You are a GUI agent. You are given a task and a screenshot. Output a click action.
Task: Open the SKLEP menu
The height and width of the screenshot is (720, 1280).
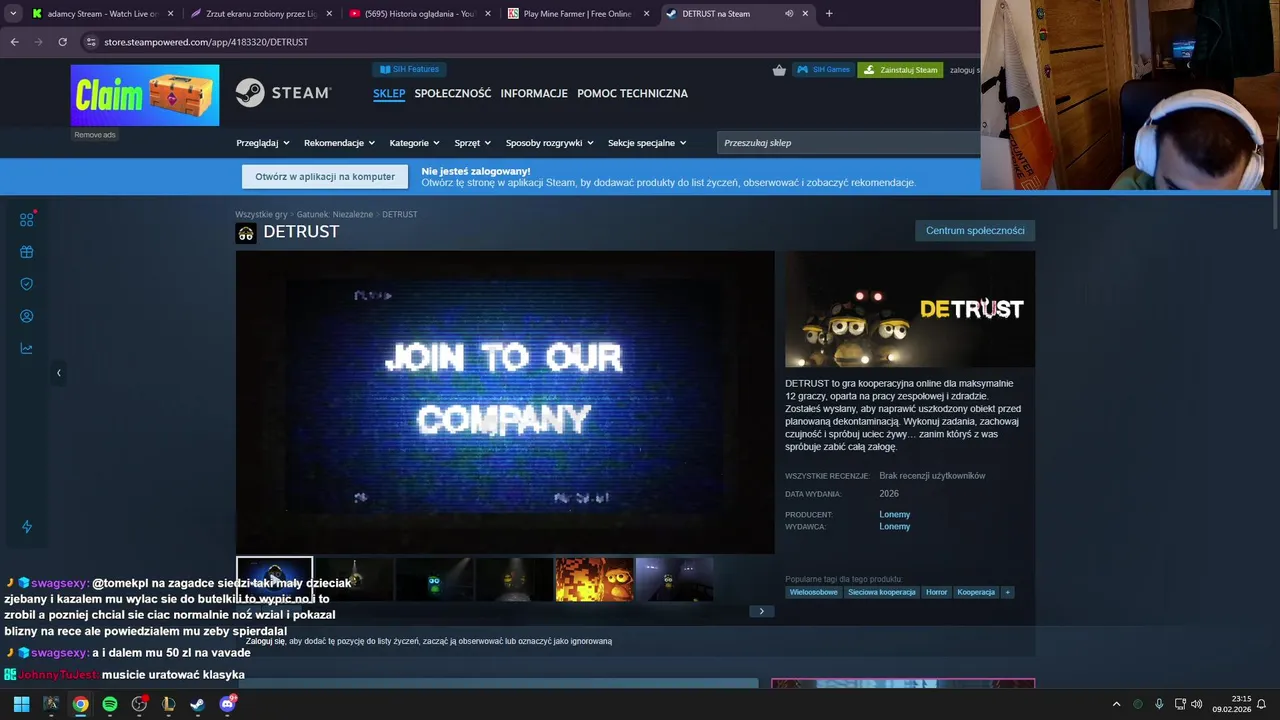point(389,93)
